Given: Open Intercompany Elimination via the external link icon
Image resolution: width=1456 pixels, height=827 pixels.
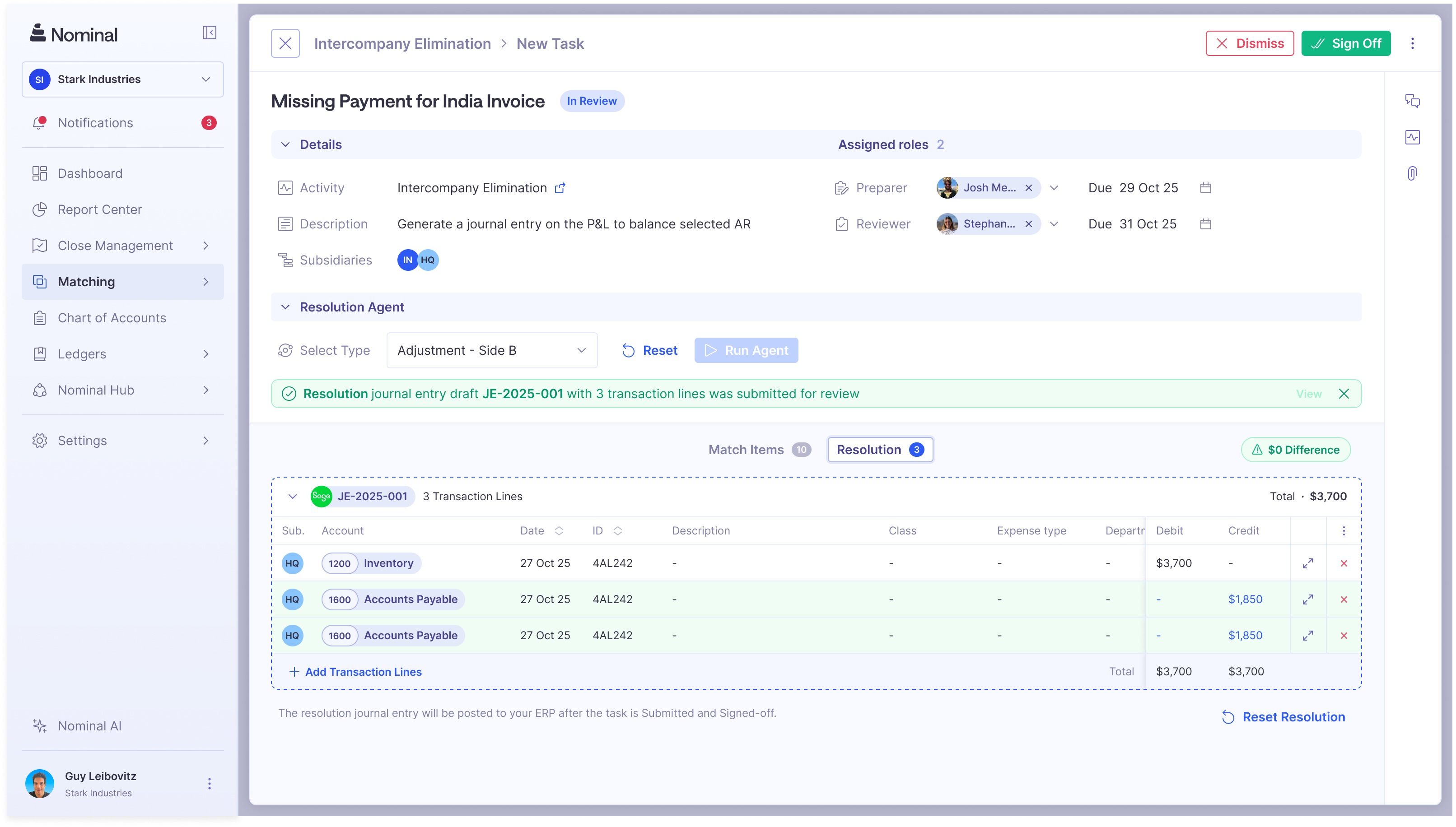Looking at the screenshot, I should coord(560,187).
